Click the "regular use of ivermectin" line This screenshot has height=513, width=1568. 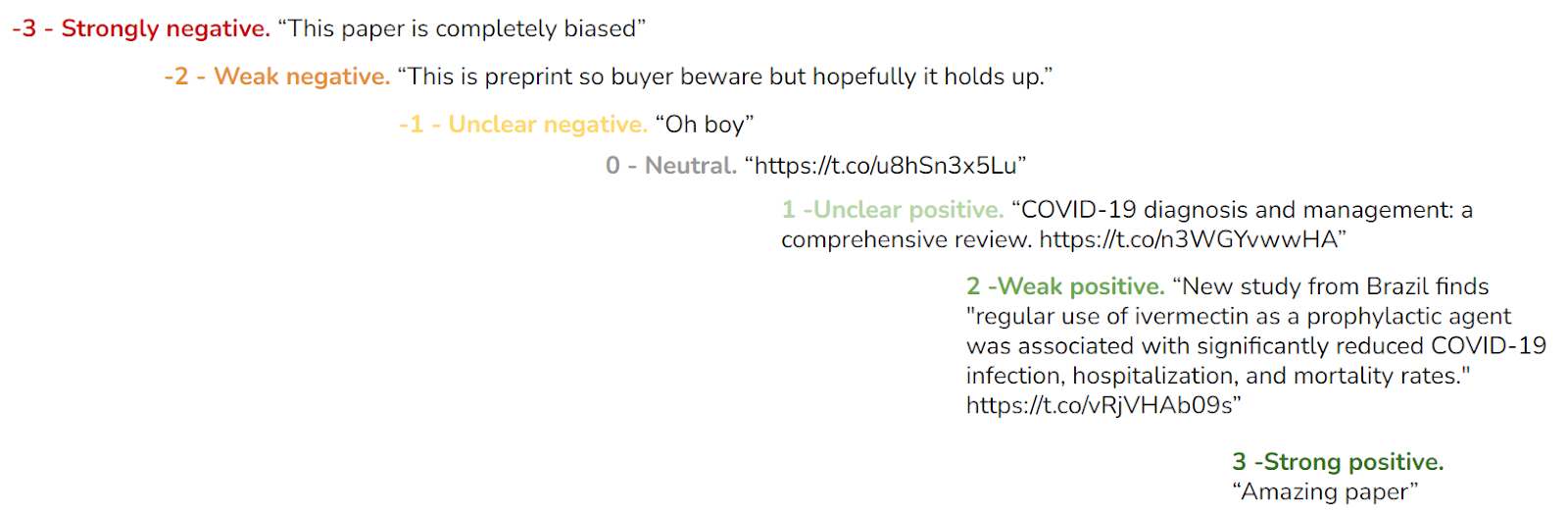coord(1239,316)
